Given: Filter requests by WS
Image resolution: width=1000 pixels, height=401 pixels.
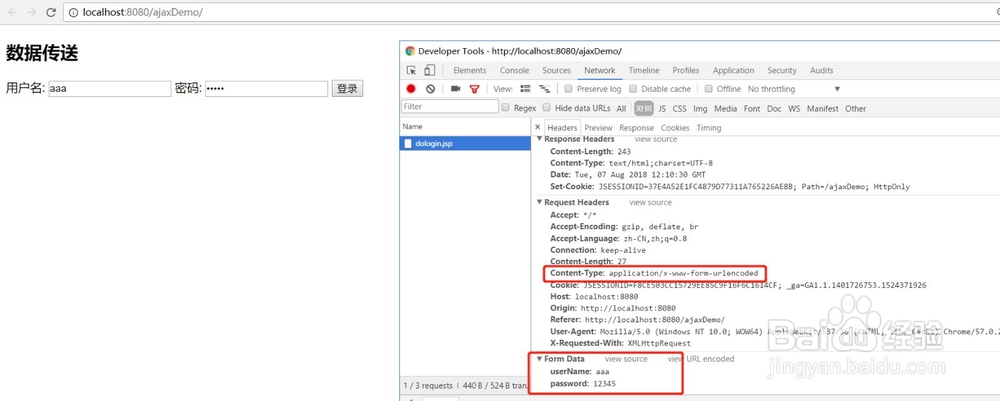Looking at the screenshot, I should point(794,108).
